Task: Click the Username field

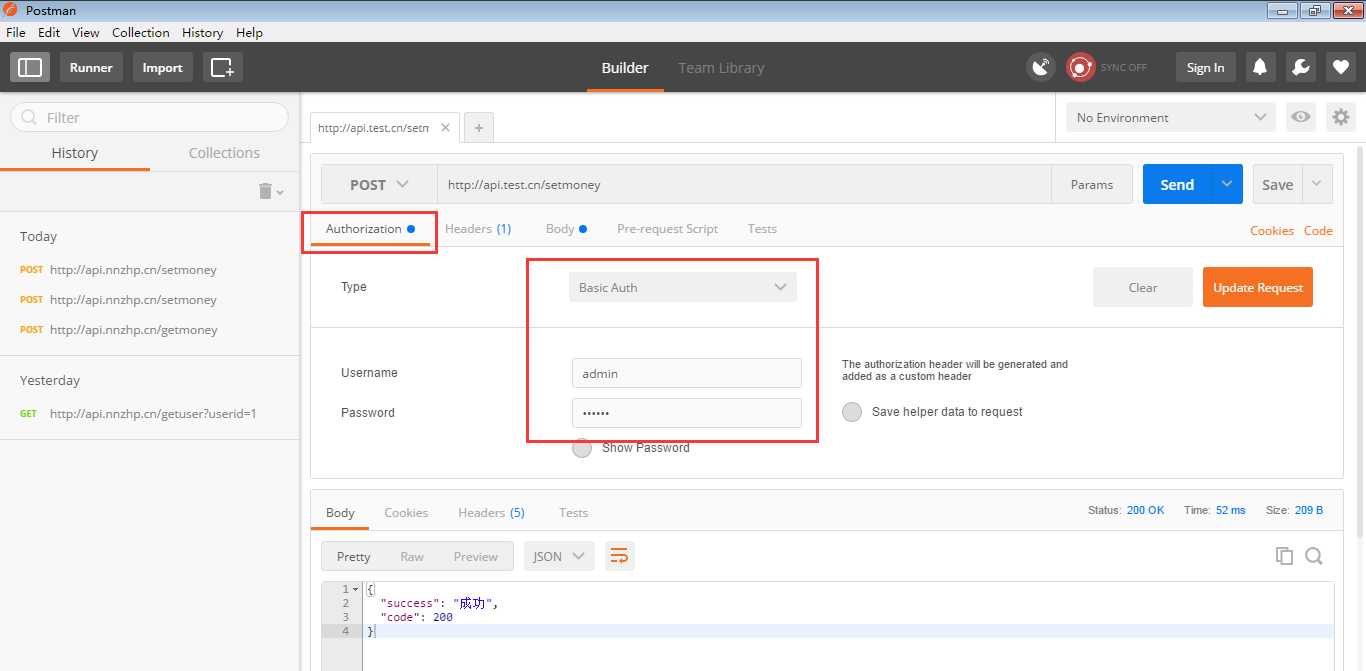Action: (x=687, y=373)
